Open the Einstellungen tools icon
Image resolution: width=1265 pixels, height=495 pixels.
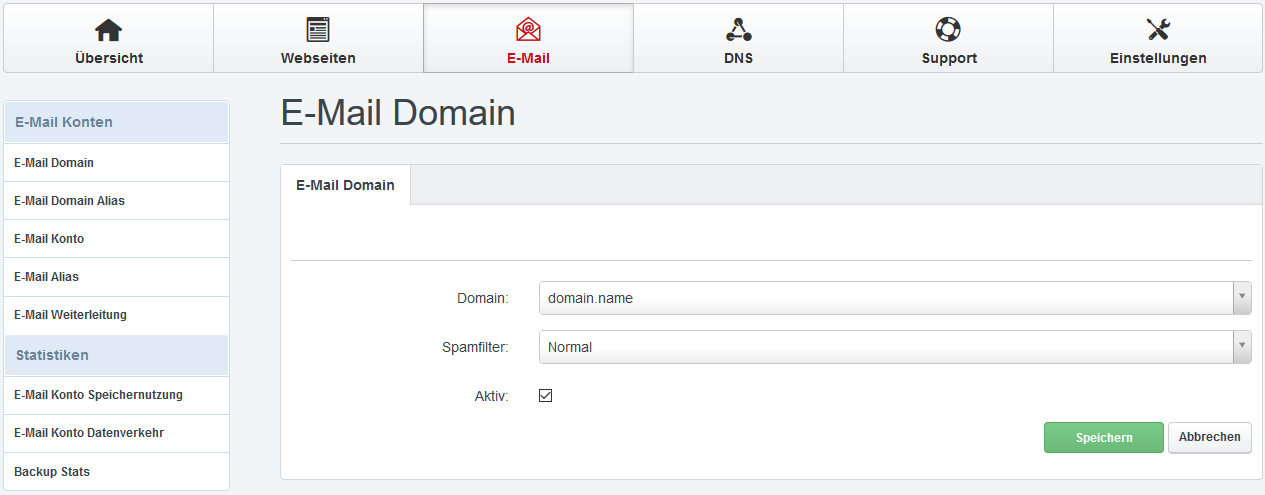pyautogui.click(x=1158, y=30)
